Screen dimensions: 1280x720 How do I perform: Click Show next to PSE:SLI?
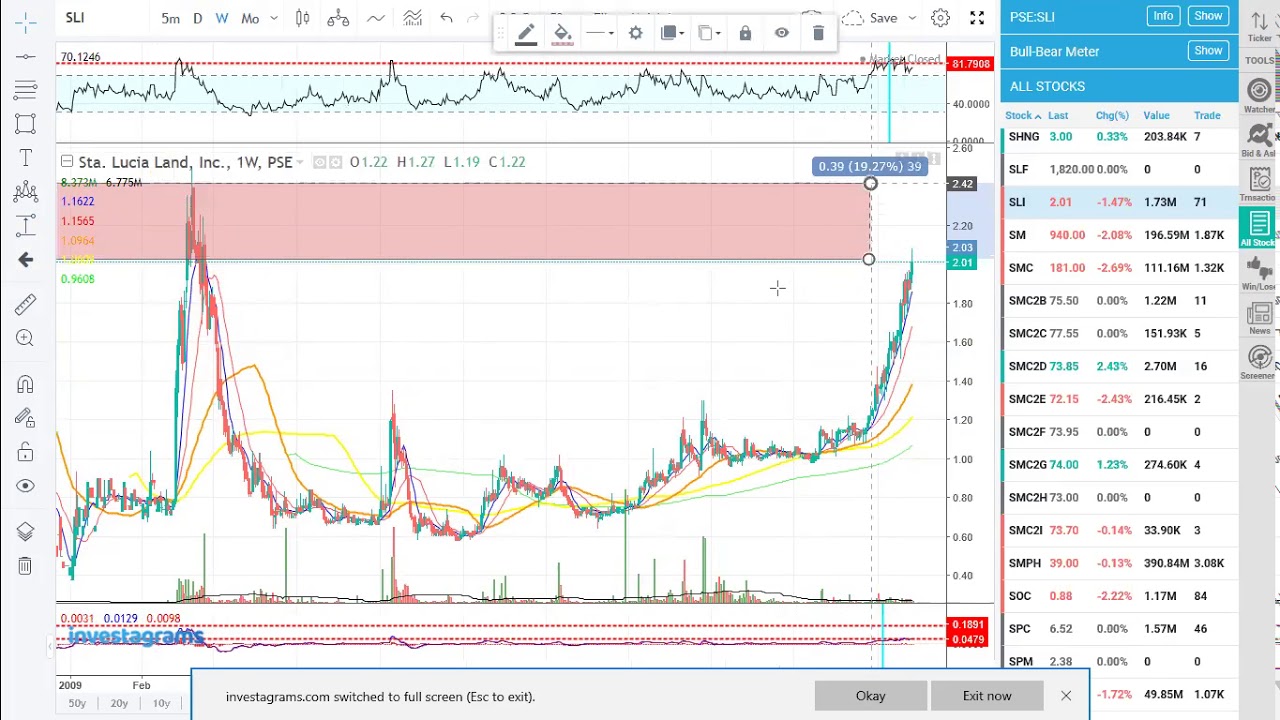1208,16
